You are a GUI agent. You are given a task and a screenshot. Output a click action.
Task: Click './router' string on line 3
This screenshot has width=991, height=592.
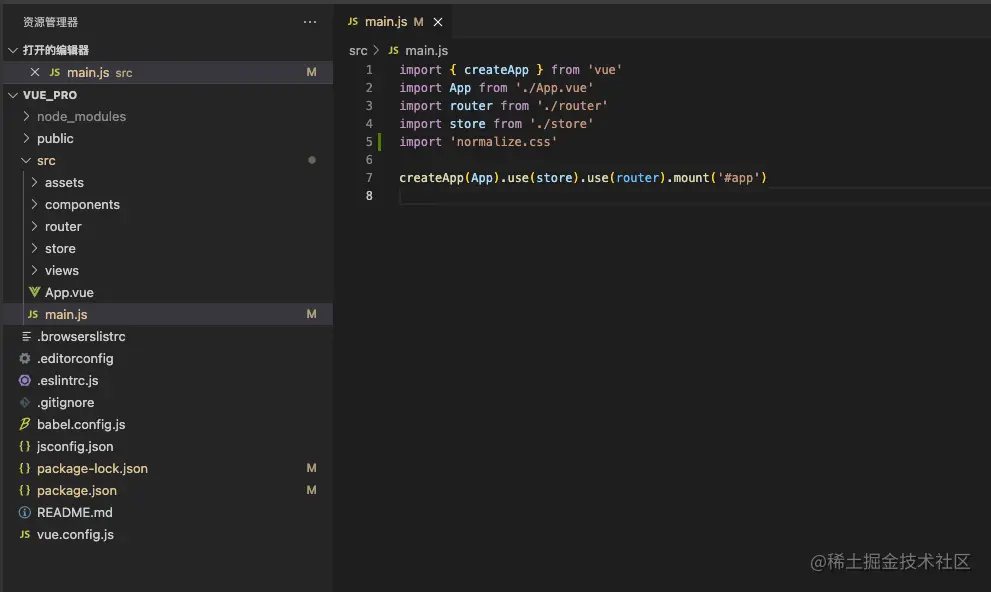coord(572,106)
